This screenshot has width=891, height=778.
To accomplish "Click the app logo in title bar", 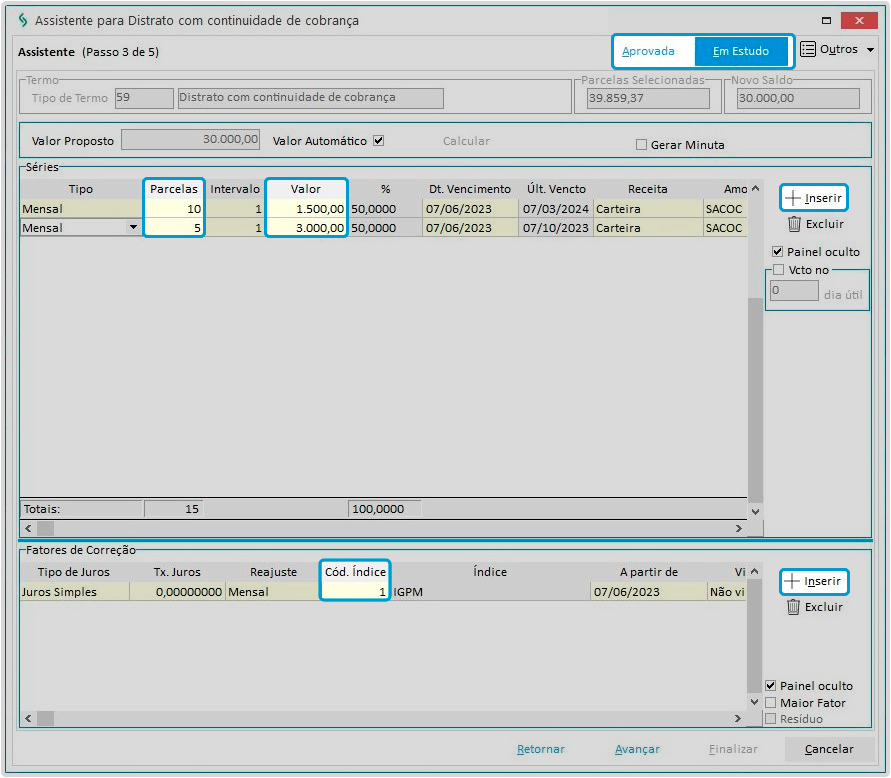I will coord(22,20).
